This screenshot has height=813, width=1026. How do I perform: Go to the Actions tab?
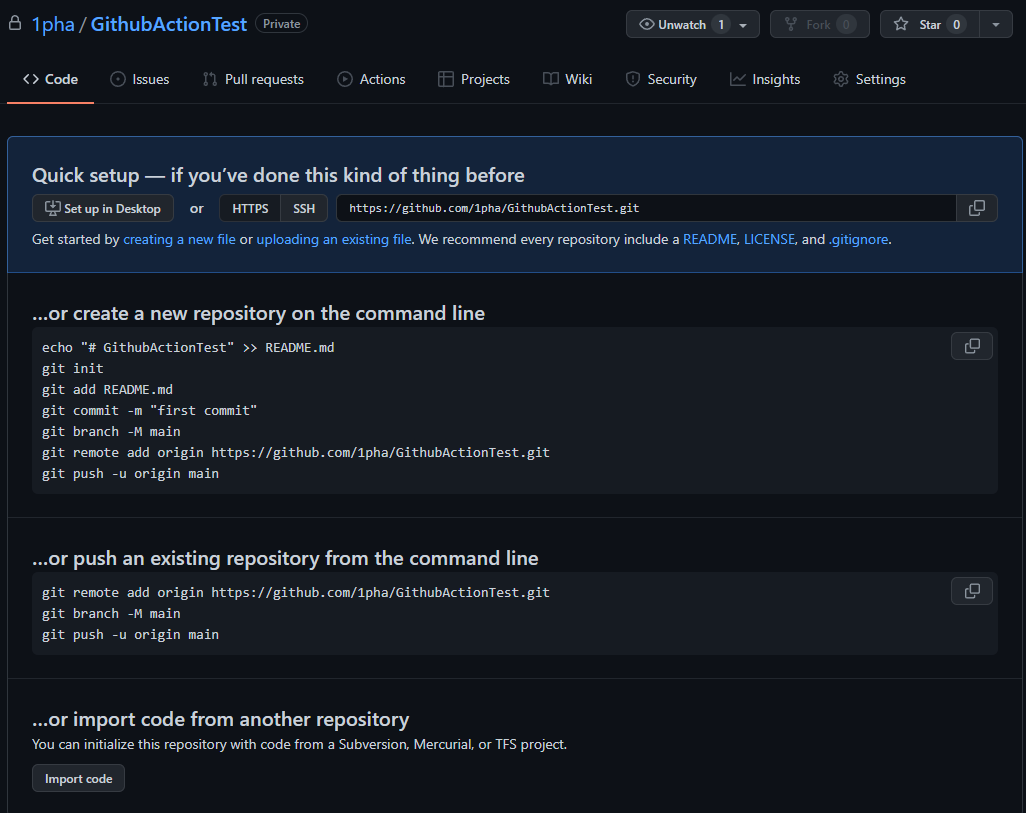point(371,79)
